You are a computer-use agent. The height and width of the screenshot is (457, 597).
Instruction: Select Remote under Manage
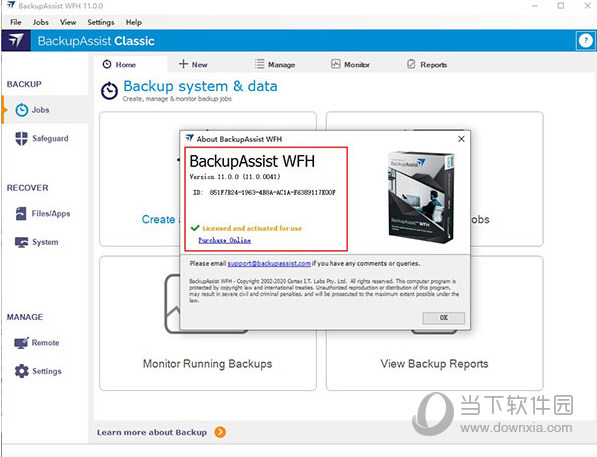click(45, 343)
